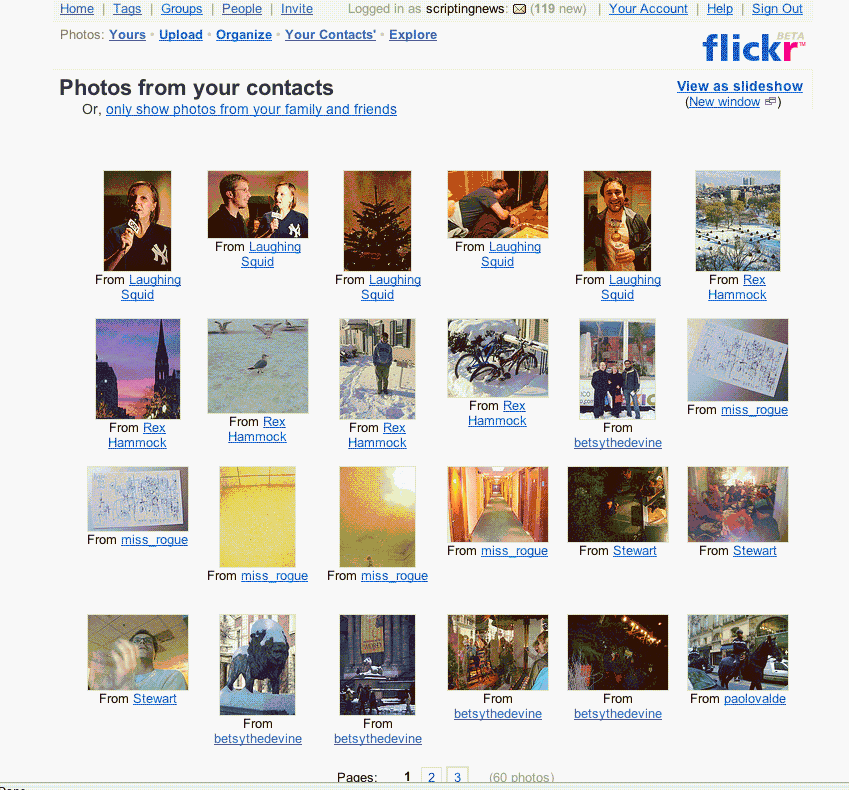Image resolution: width=849 pixels, height=790 pixels.
Task: Open the seagull on beach photo thumbnail
Action: pyautogui.click(x=258, y=366)
